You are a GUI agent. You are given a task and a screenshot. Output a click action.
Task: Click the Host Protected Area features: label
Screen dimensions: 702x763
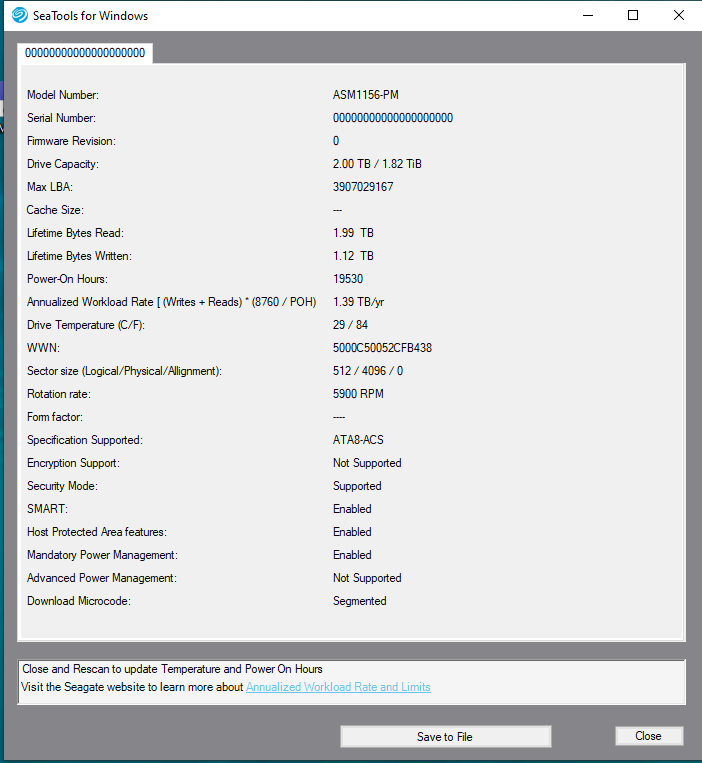(x=97, y=532)
